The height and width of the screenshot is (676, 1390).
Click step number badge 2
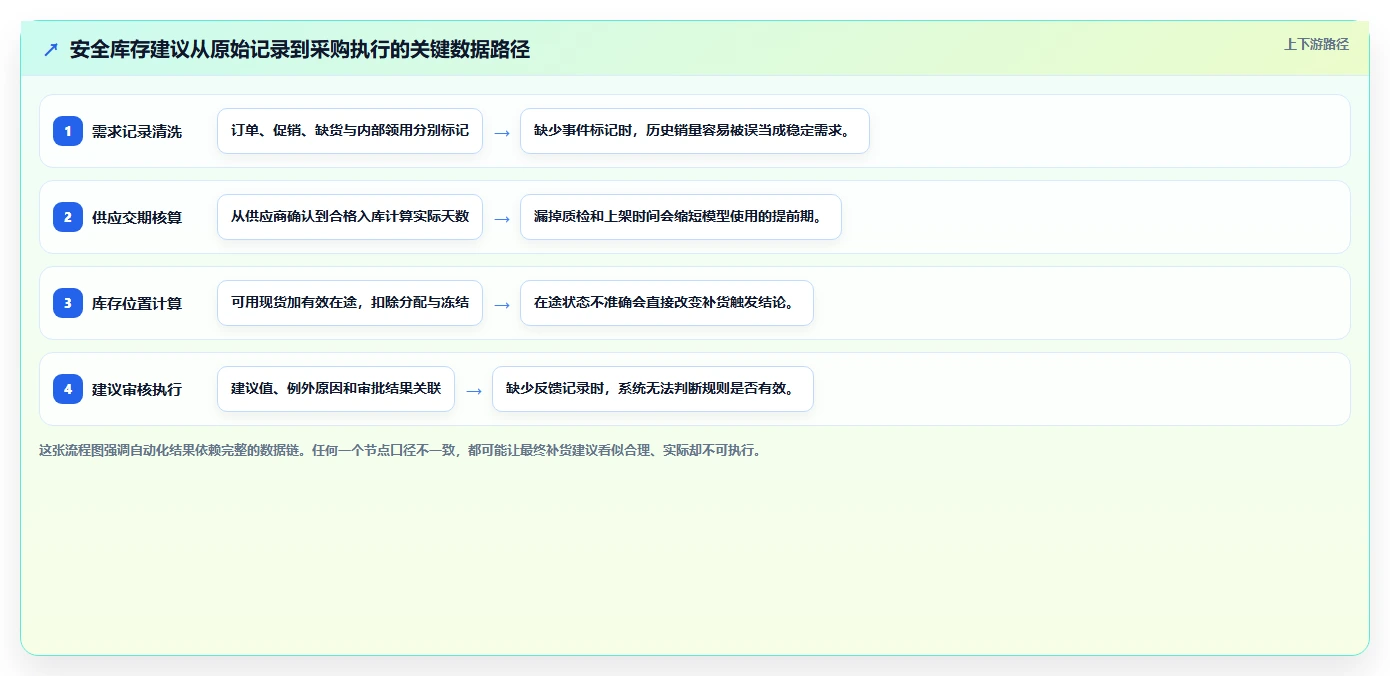(68, 217)
